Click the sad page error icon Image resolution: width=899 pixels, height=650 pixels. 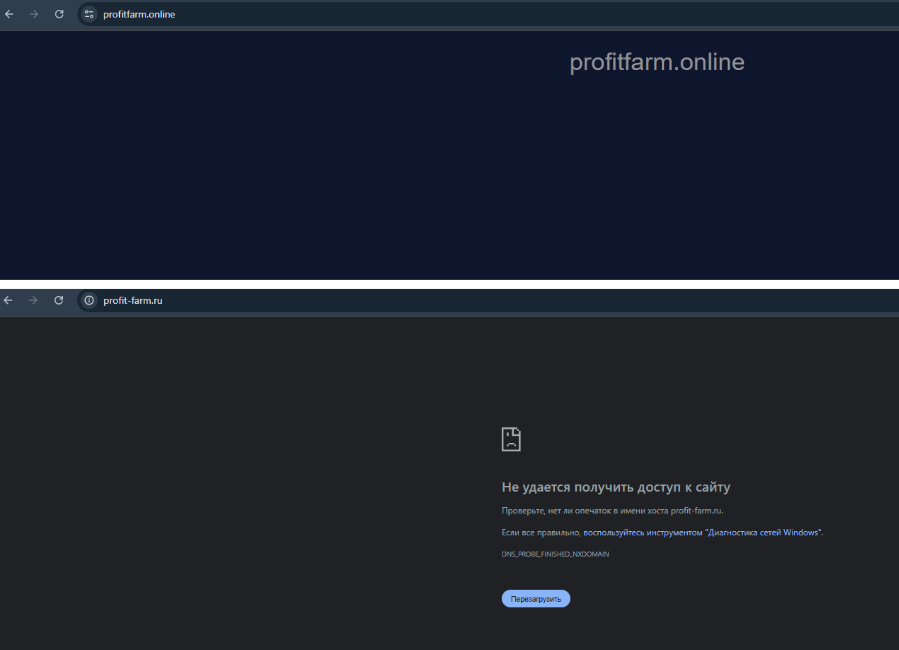tap(511, 439)
